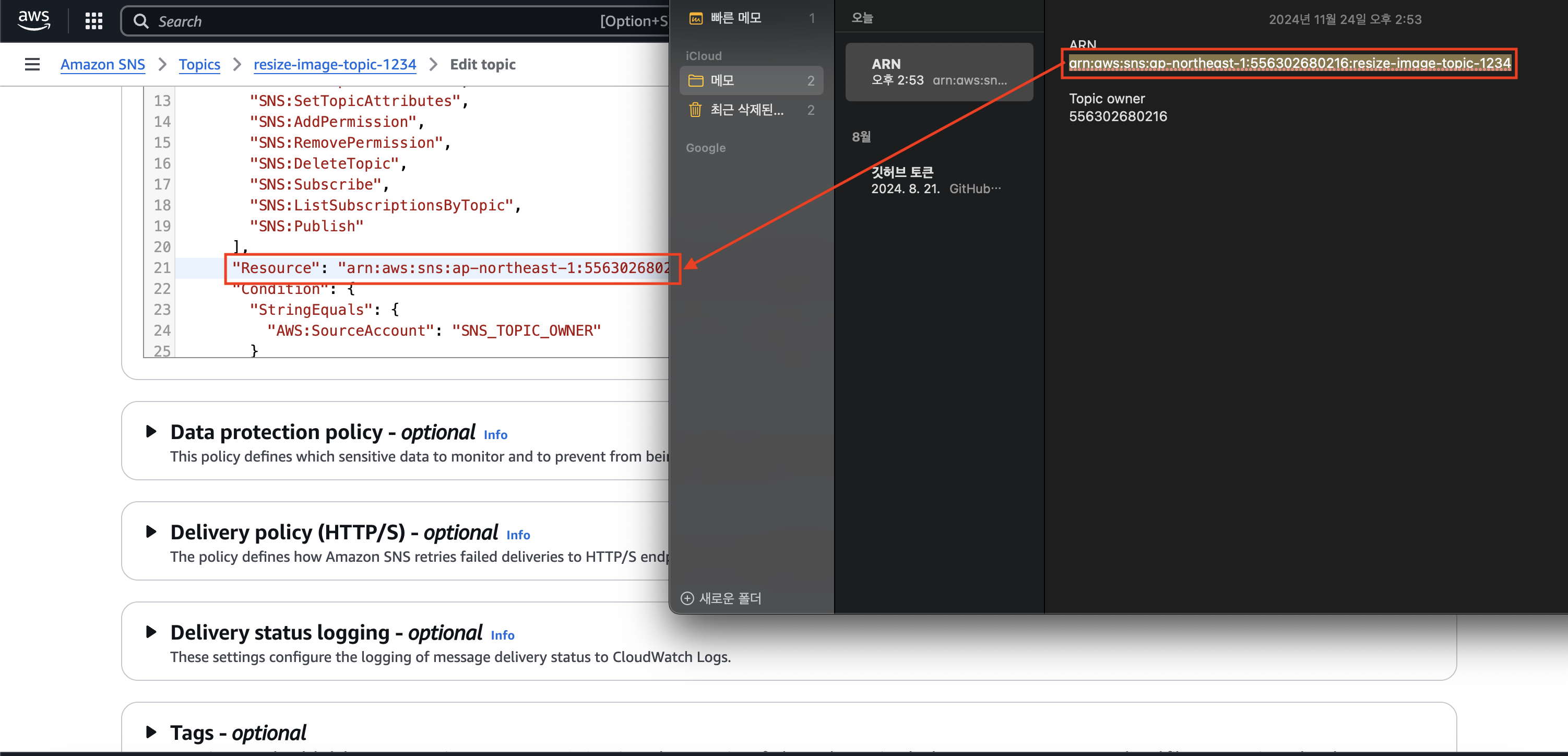Click the 오늘 header in notes list
Image resolution: width=1568 pixels, height=756 pixels.
[x=862, y=18]
